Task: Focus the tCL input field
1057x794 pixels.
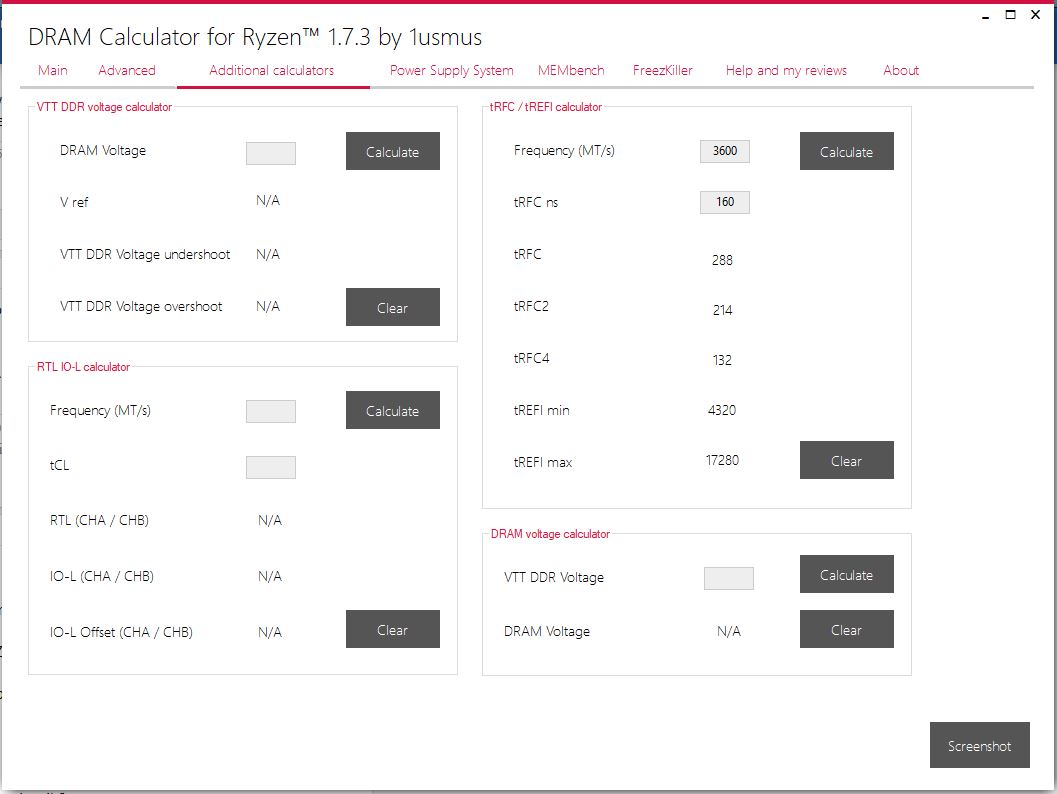Action: [x=271, y=467]
